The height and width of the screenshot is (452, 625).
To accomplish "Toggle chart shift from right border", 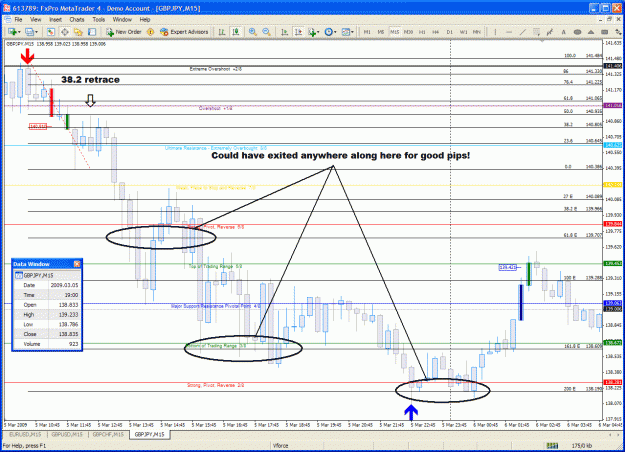I will click(298, 32).
